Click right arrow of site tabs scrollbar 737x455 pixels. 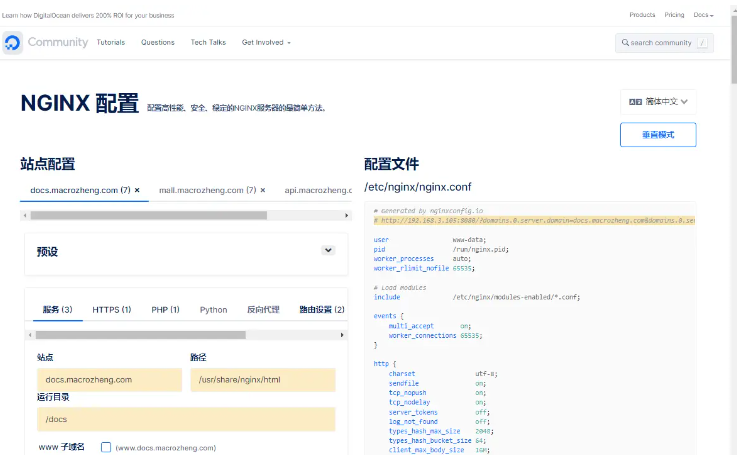click(x=347, y=215)
